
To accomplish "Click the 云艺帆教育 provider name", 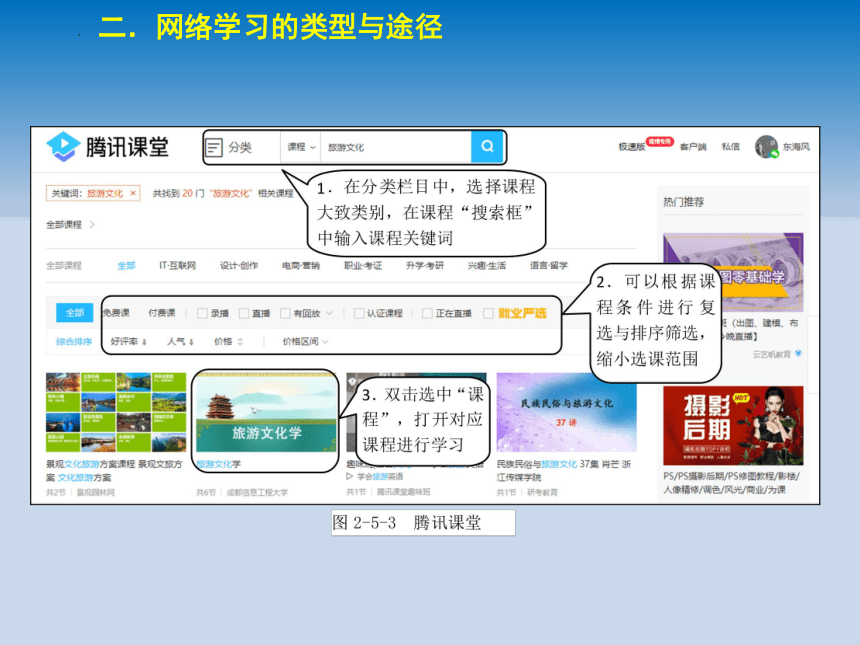I will [772, 354].
